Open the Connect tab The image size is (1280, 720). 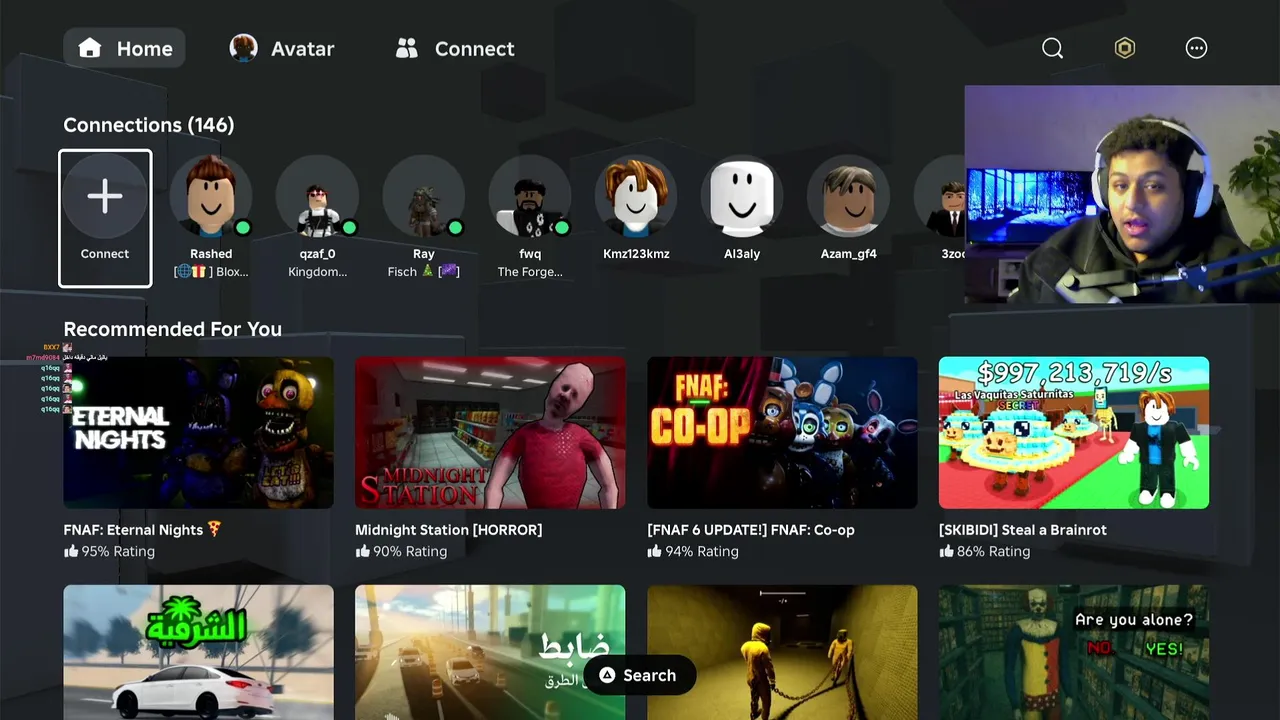click(x=454, y=48)
